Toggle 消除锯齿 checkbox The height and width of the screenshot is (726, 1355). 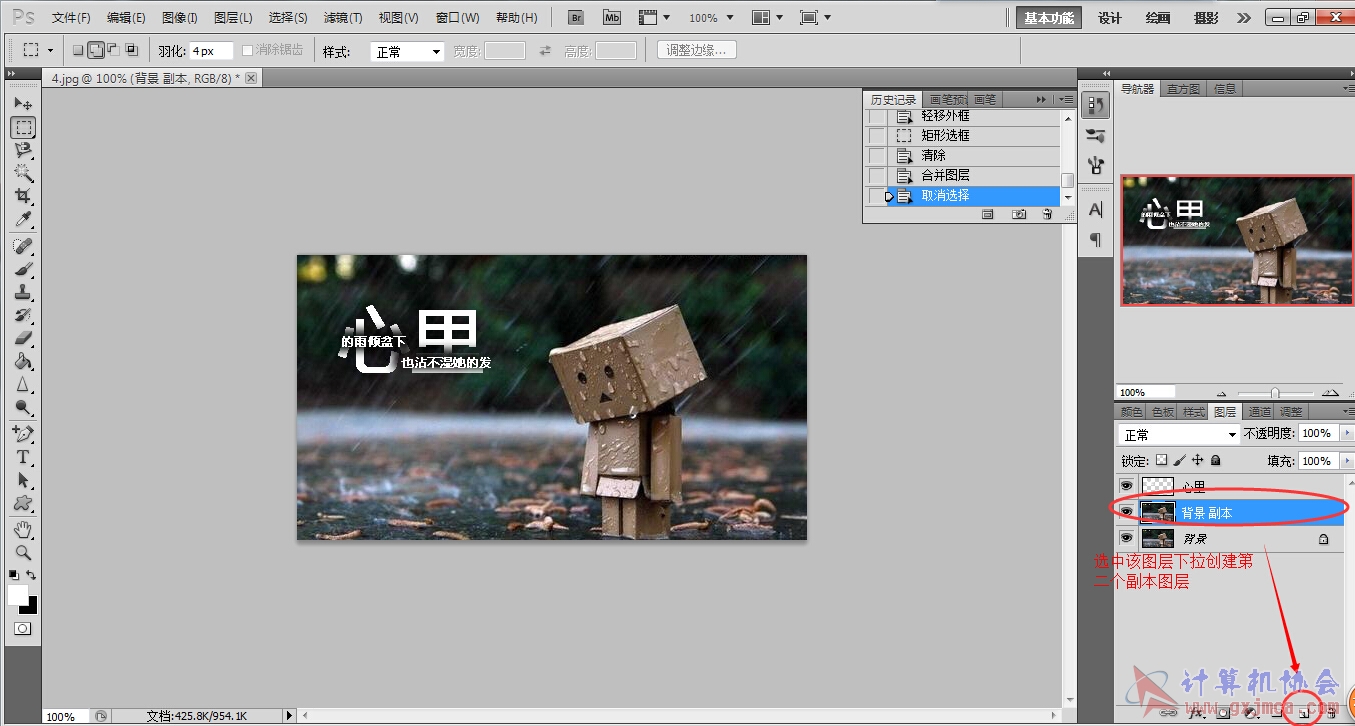[x=248, y=50]
